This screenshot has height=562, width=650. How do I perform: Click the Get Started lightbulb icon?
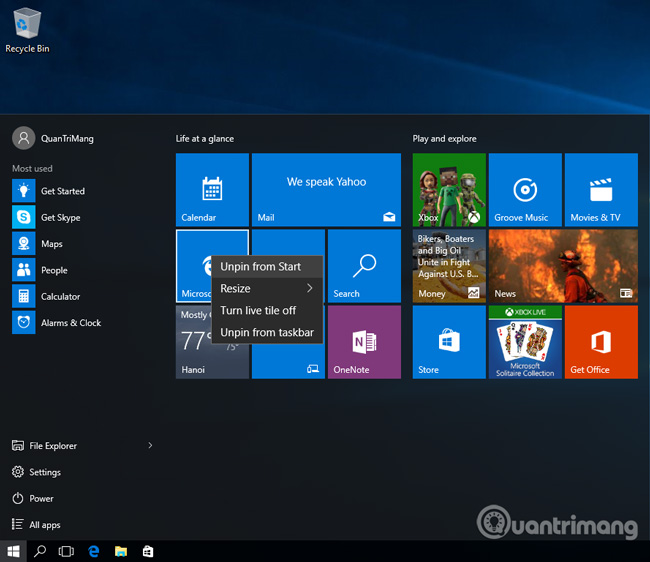pos(24,191)
